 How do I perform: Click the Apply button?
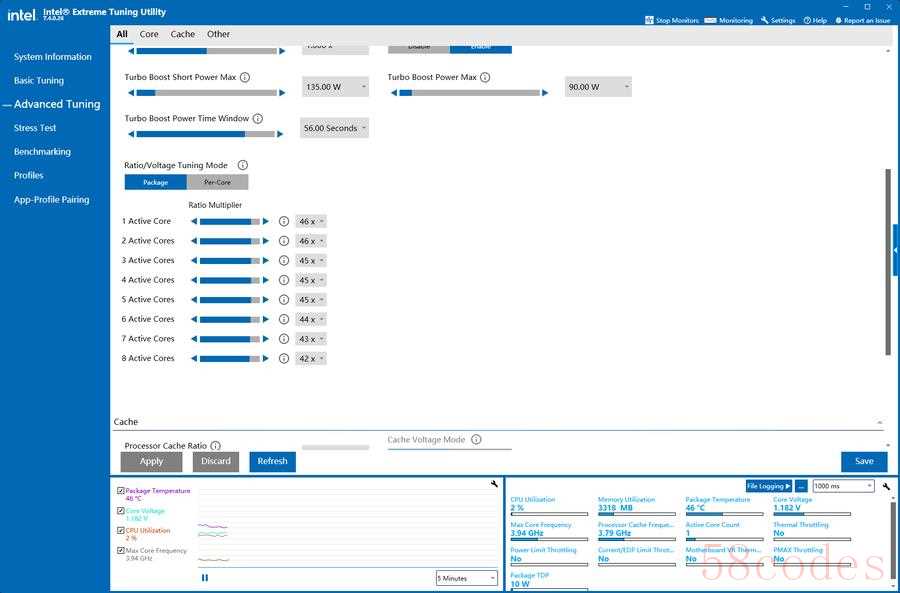(152, 462)
